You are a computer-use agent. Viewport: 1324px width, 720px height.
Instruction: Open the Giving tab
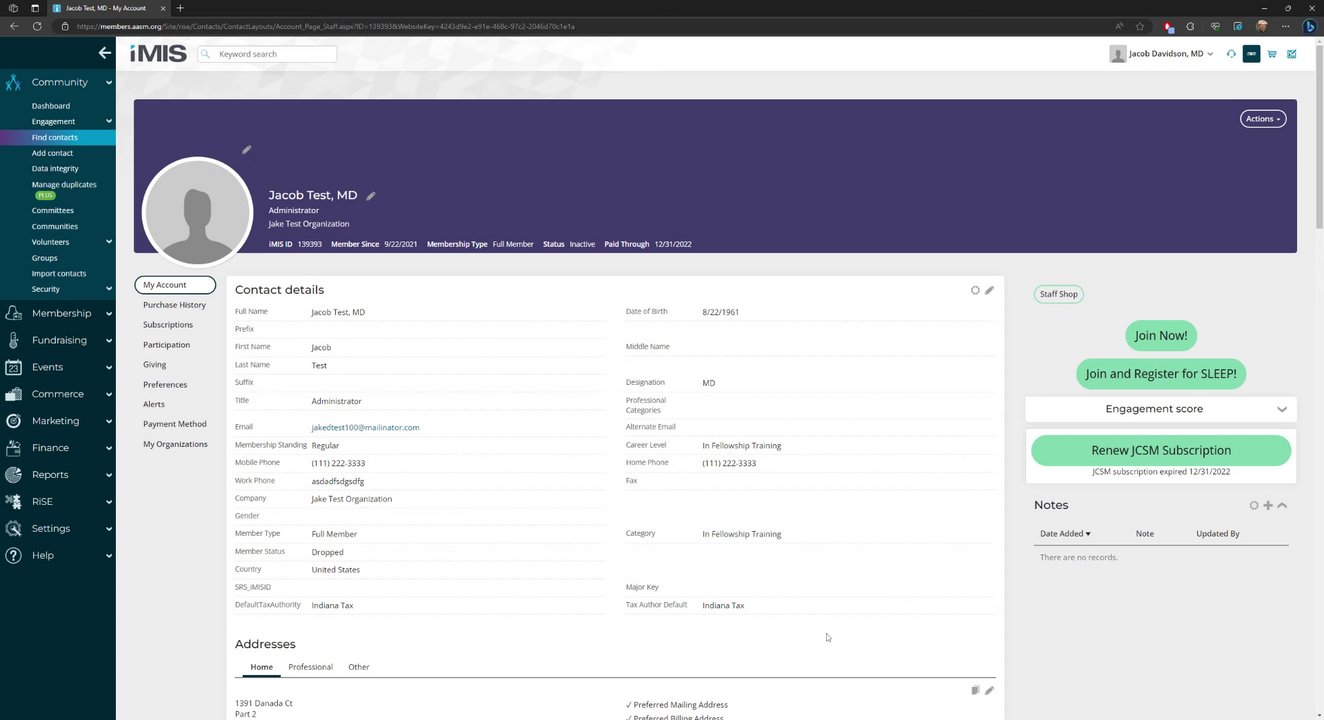[154, 365]
